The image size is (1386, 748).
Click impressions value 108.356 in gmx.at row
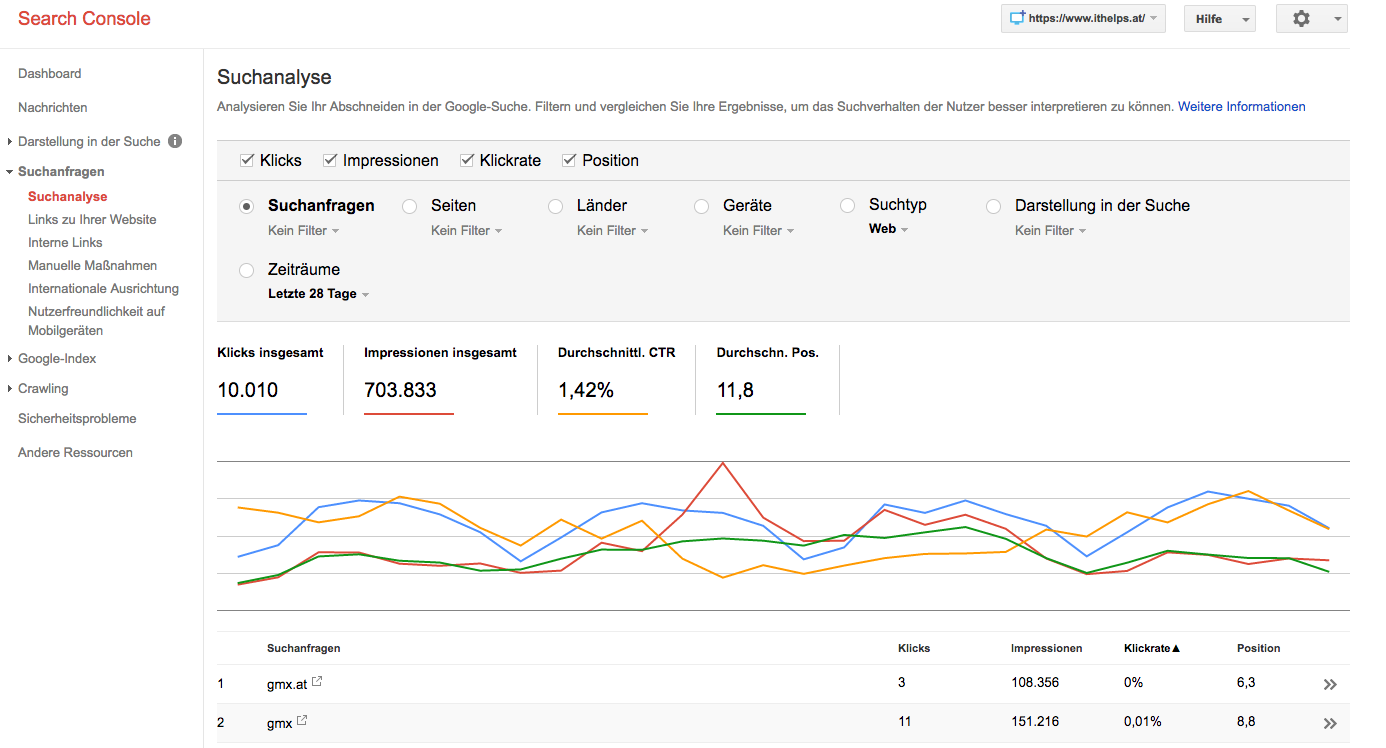pos(1035,683)
